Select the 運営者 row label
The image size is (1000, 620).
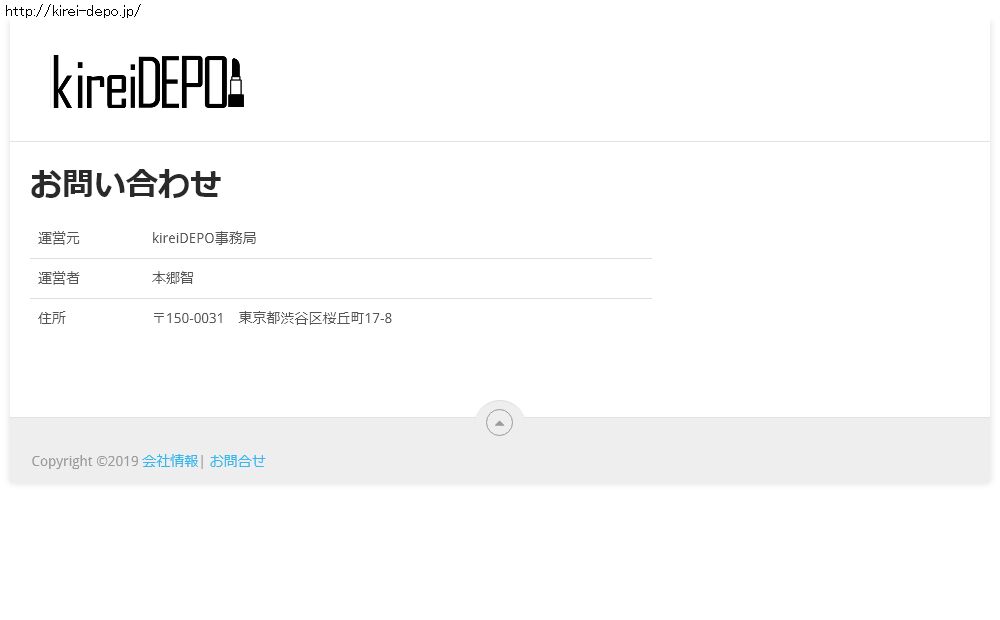click(59, 278)
